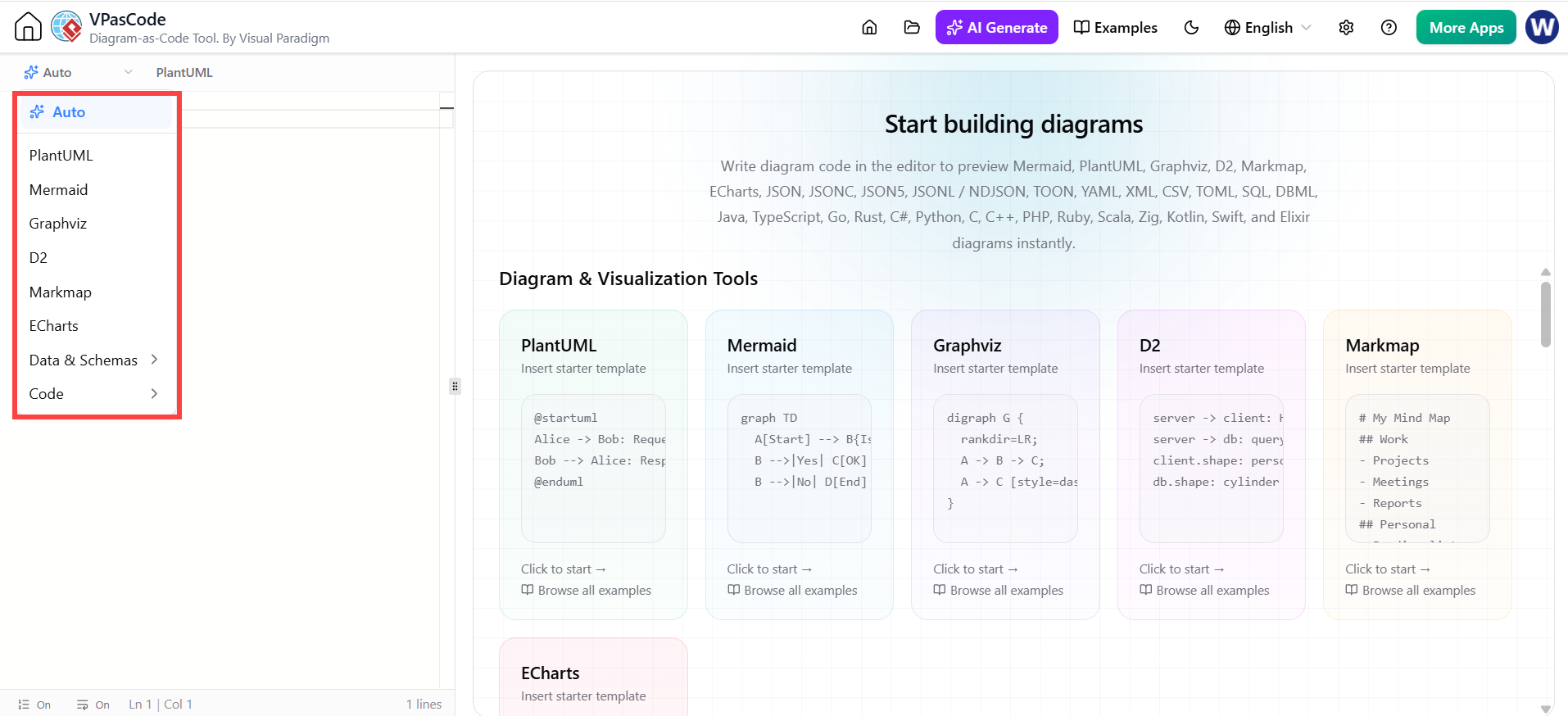The width and height of the screenshot is (1568, 716).
Task: Go to home via the toolbar house icon
Action: (869, 28)
